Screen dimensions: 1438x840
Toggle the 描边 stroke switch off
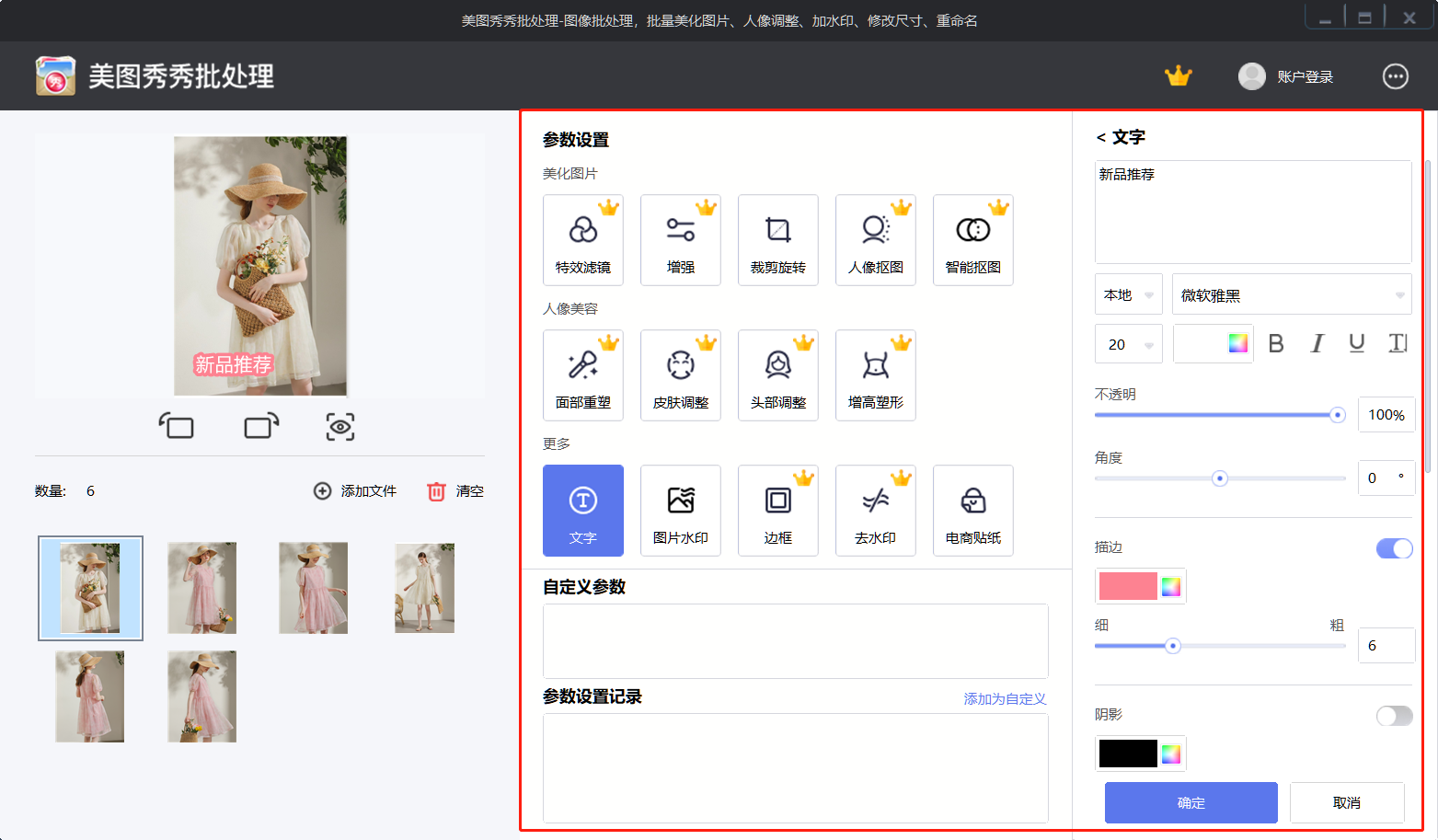1394,548
